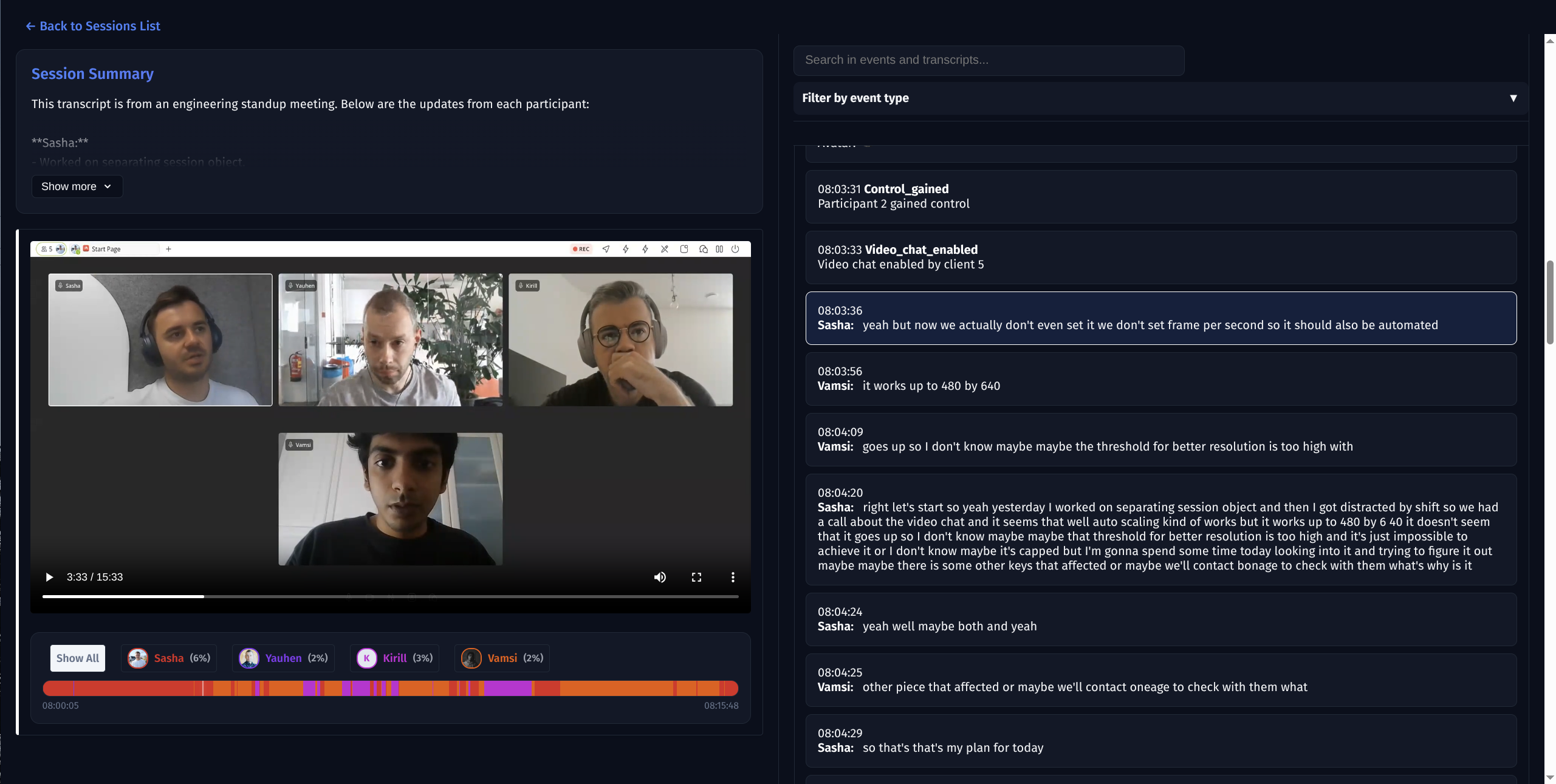Select 08:03:33 Video_chat_enabled event
The image size is (1556, 784).
coord(1160,257)
